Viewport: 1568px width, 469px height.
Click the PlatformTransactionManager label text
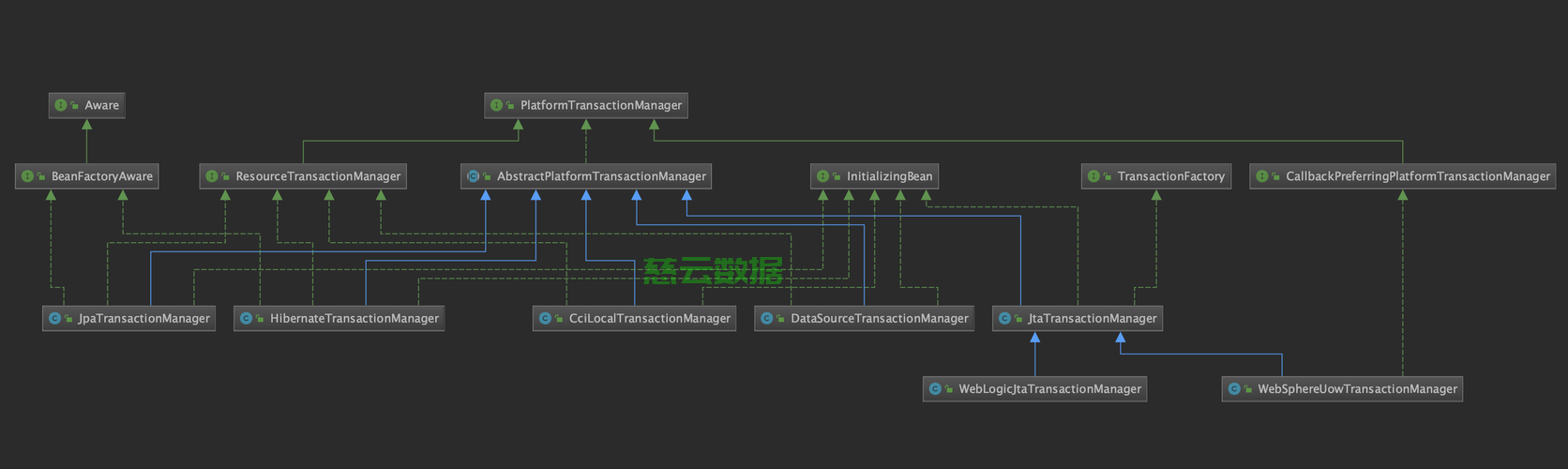(601, 105)
